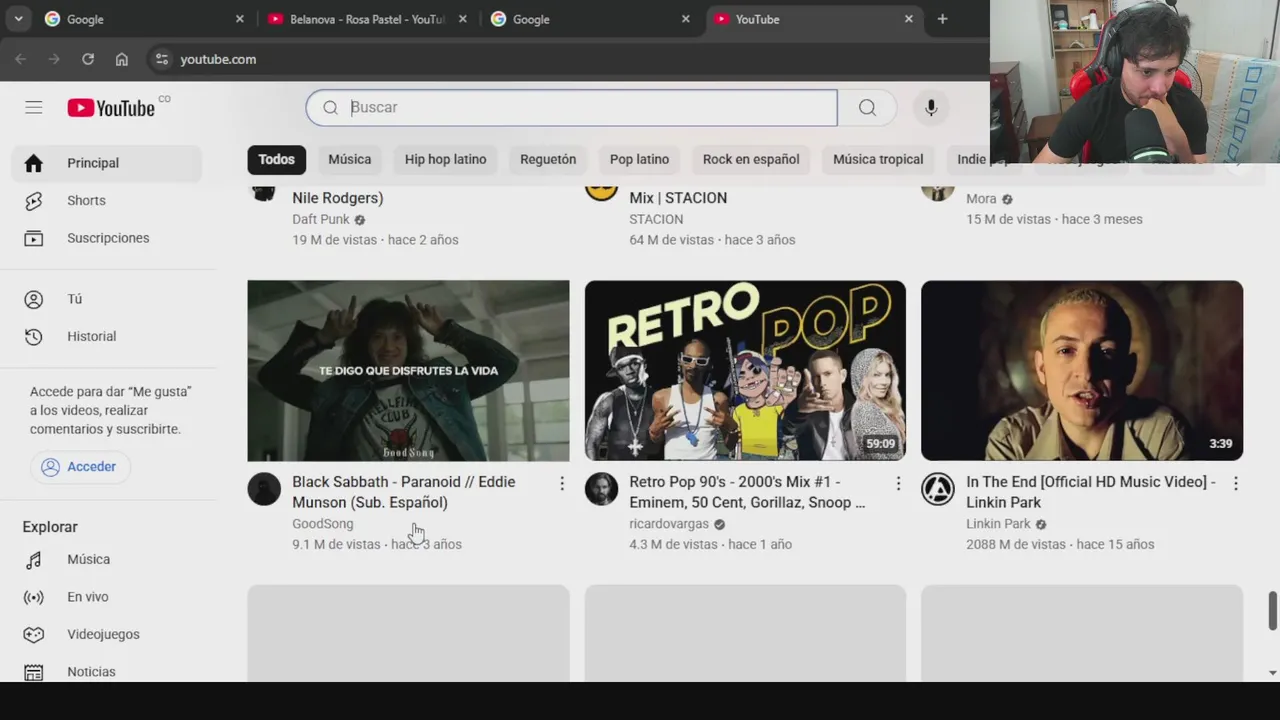This screenshot has width=1280, height=720.
Task: Click the Acceder sign-in button
Action: [79, 467]
